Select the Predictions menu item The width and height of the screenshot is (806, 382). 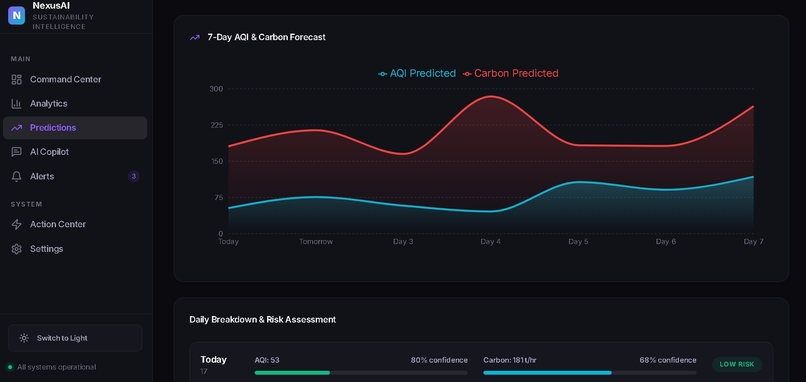[x=75, y=128]
